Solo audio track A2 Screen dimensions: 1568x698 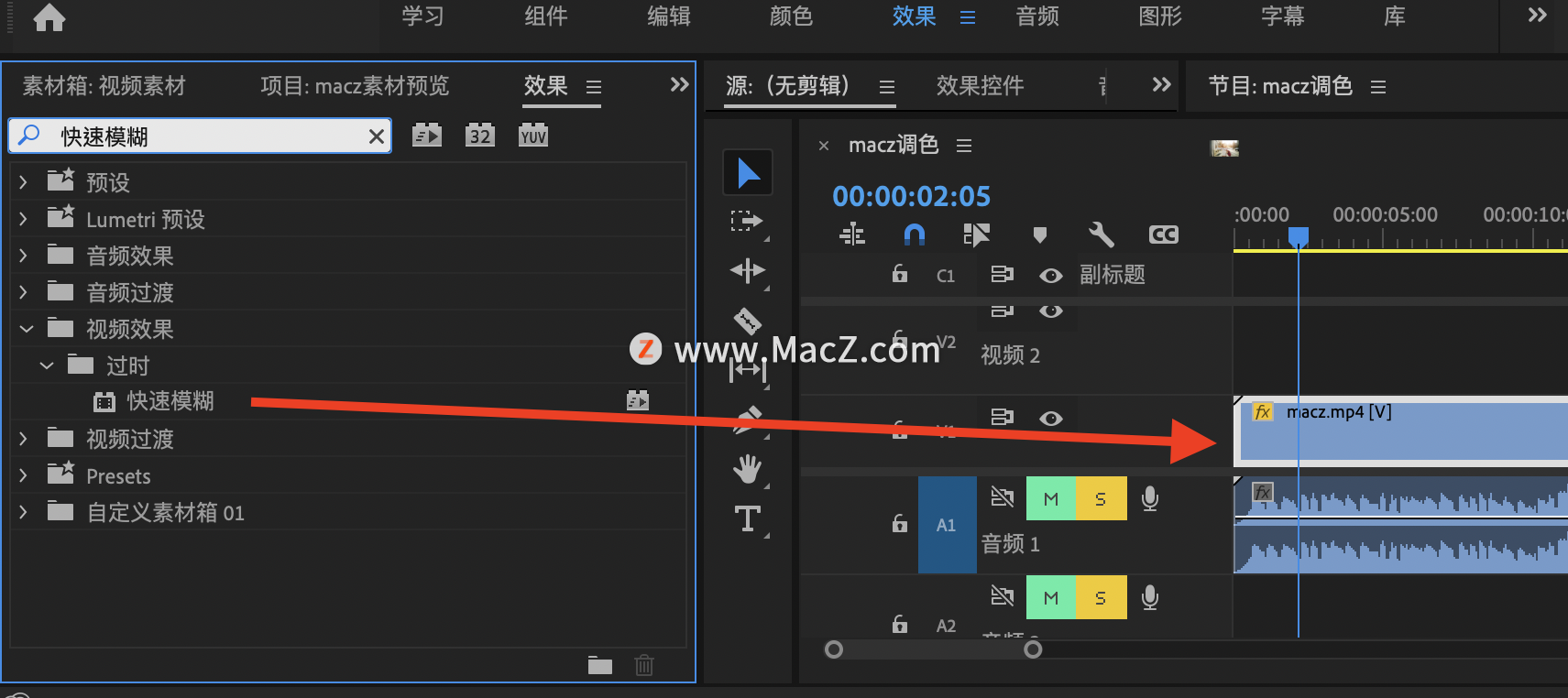click(1101, 598)
